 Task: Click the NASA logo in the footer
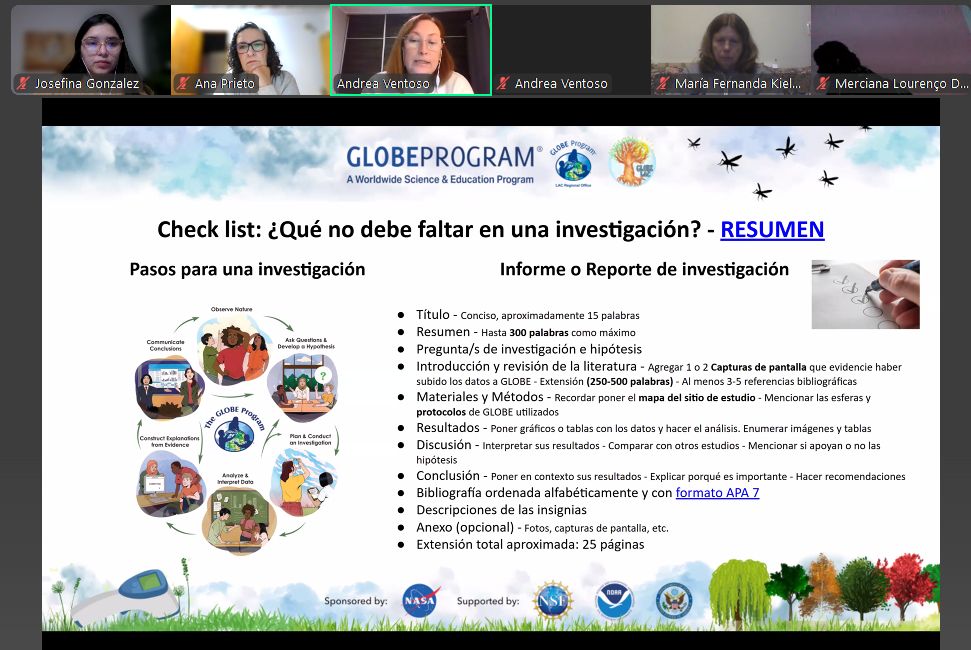[420, 600]
